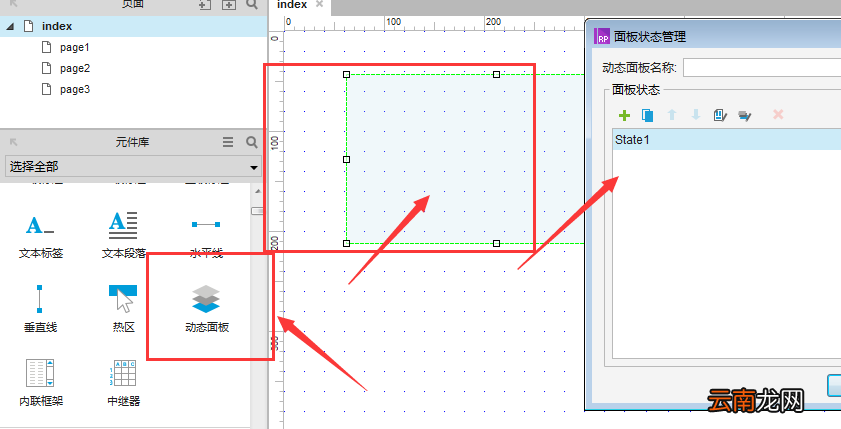Select the 动态面板 widget in library
841x429 pixels.
[206, 309]
